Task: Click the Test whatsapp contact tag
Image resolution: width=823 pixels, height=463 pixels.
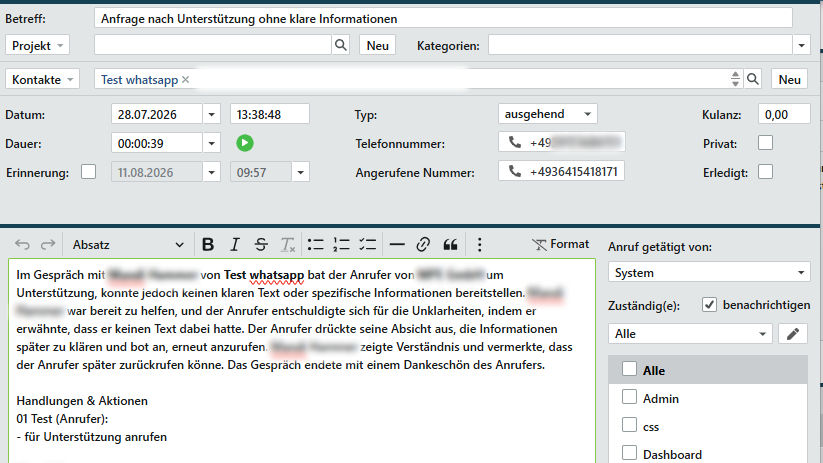Action: (x=139, y=80)
